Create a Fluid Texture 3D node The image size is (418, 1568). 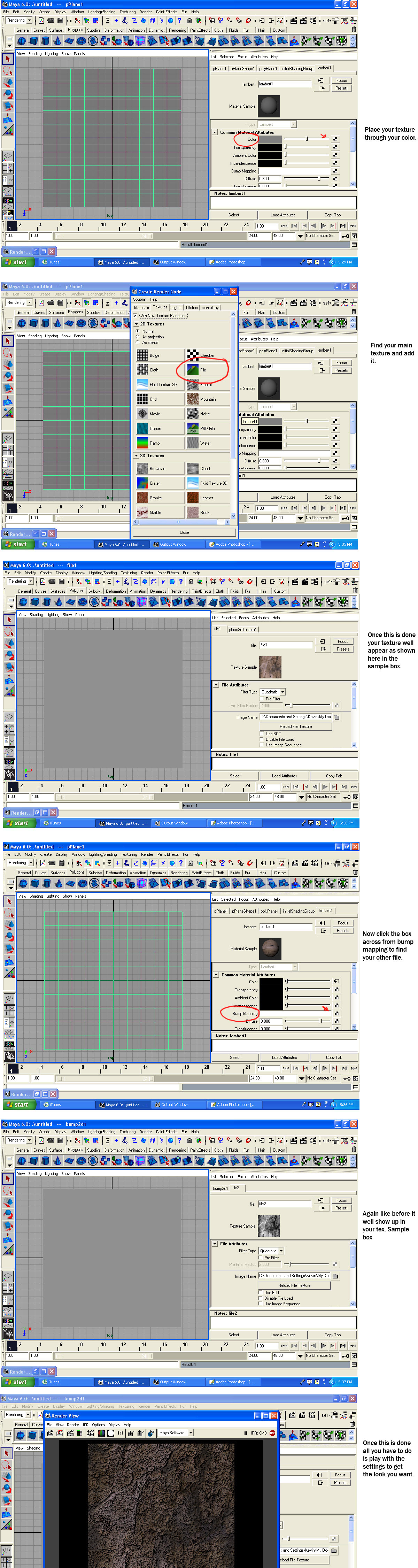point(208,483)
